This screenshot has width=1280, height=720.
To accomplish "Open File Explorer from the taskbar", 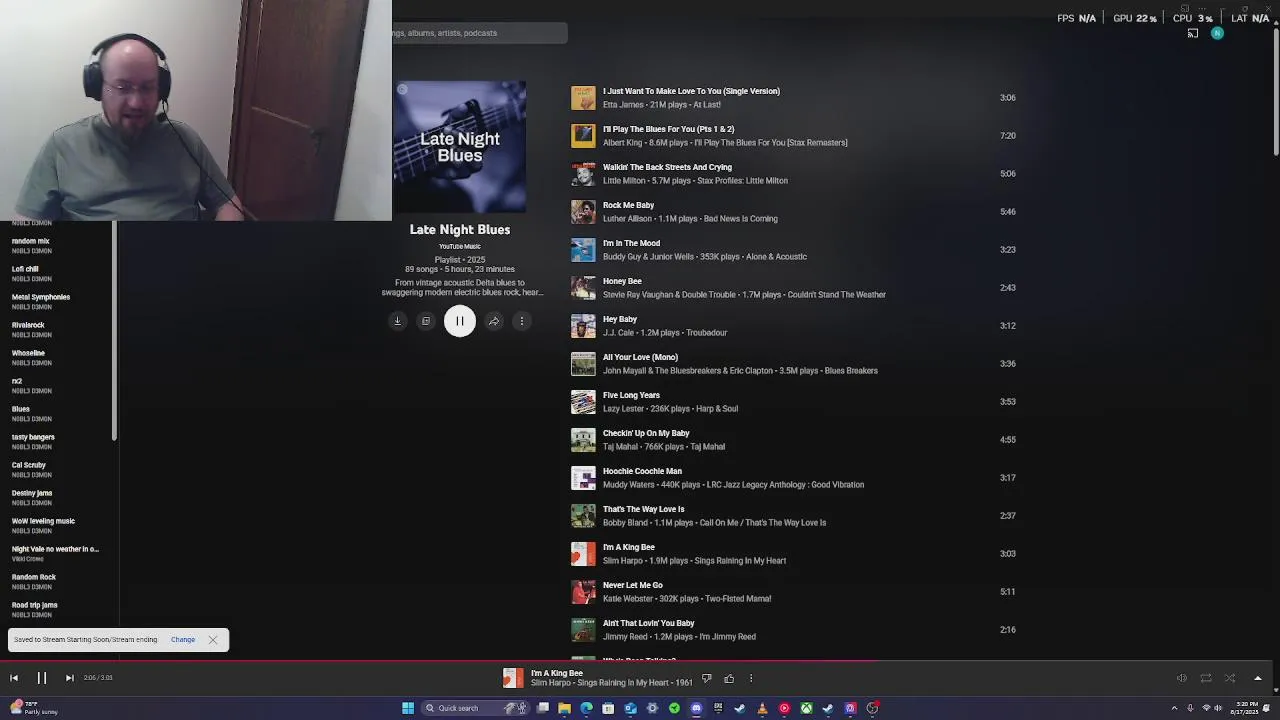I will (x=564, y=708).
